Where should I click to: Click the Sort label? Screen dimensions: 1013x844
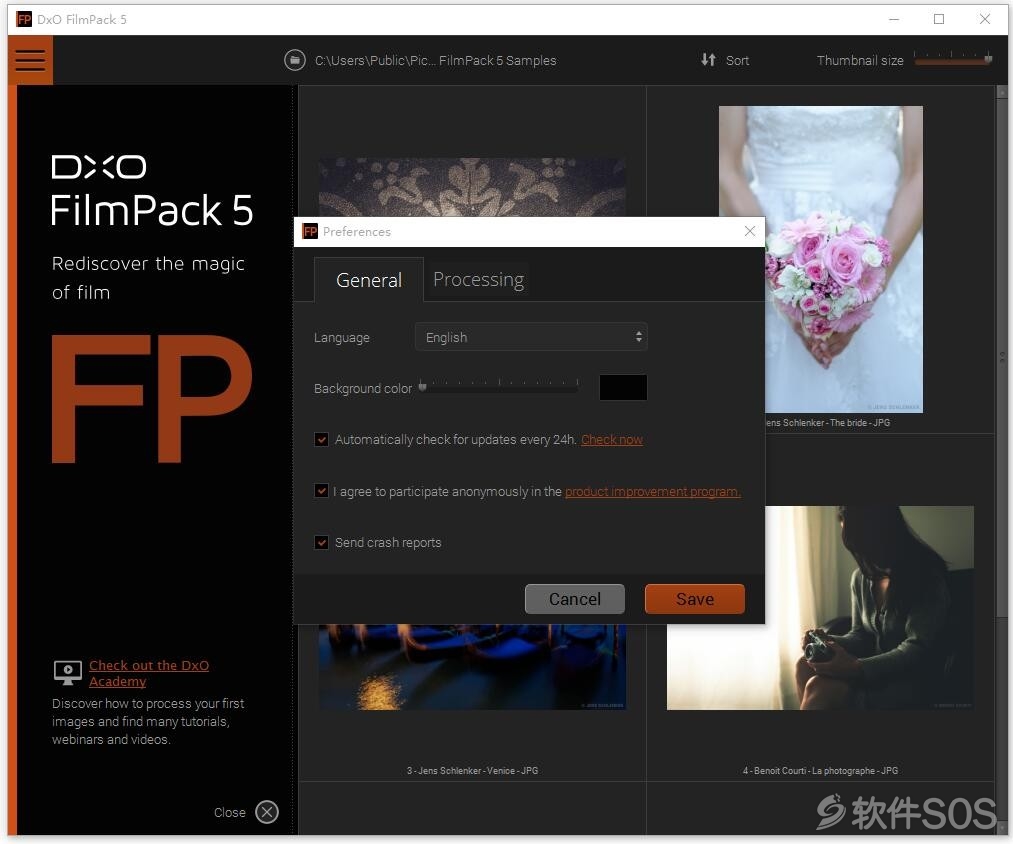point(737,60)
